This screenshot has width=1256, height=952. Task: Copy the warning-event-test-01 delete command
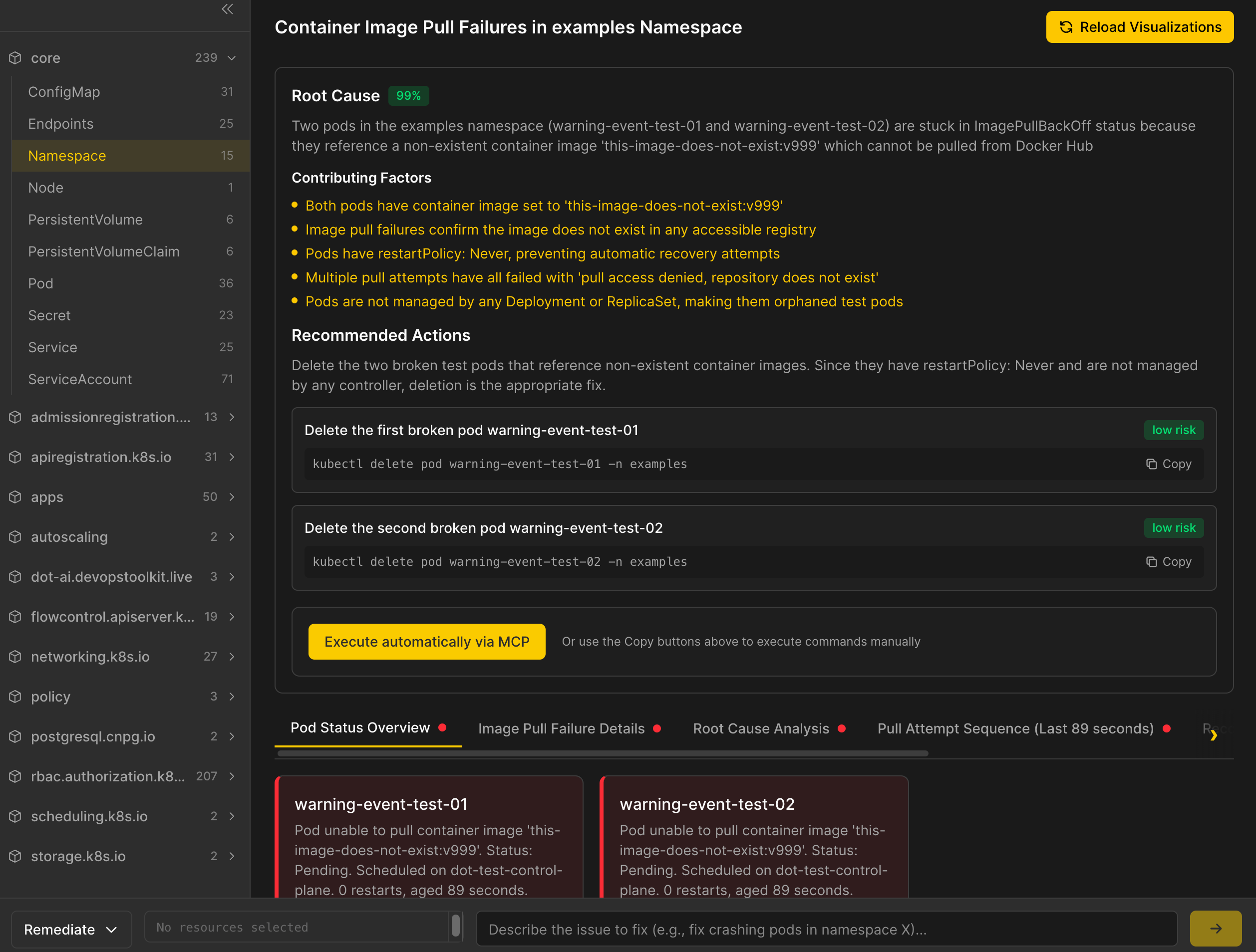(1169, 464)
